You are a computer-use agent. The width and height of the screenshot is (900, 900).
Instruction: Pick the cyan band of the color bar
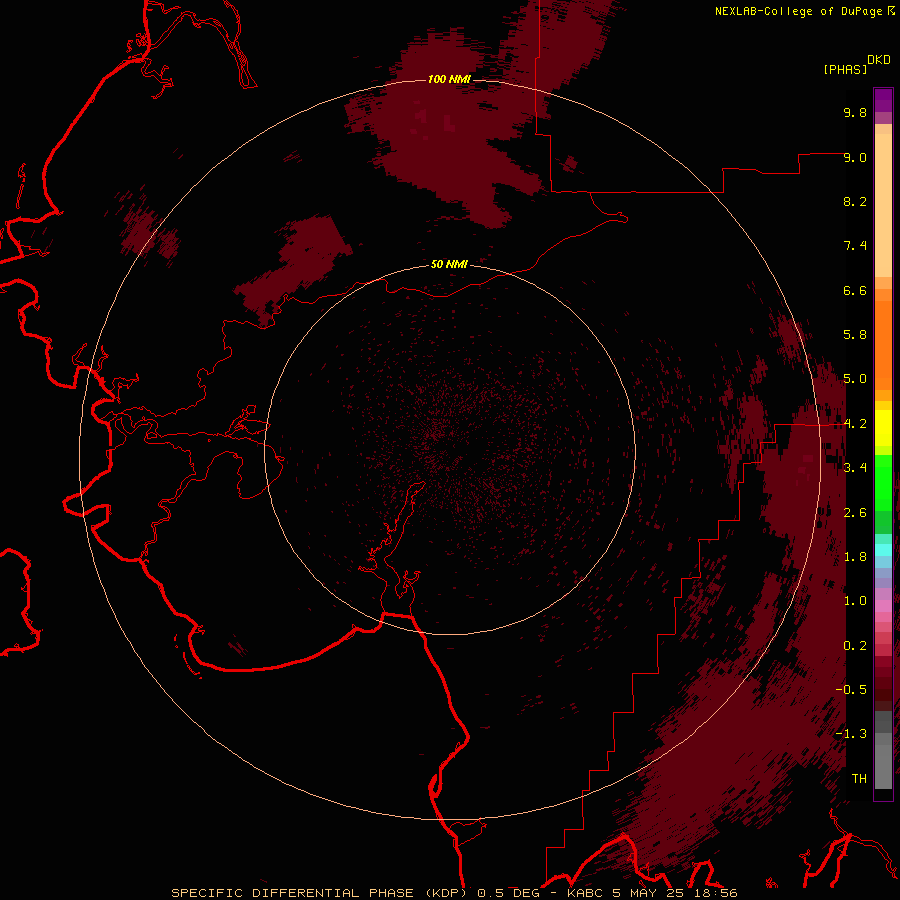pyautogui.click(x=883, y=550)
